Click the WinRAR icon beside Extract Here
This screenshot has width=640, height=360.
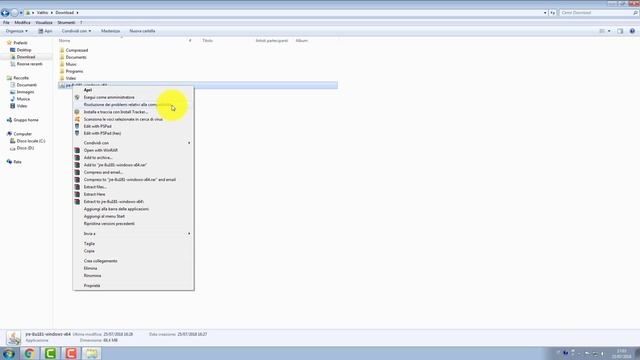(77, 194)
